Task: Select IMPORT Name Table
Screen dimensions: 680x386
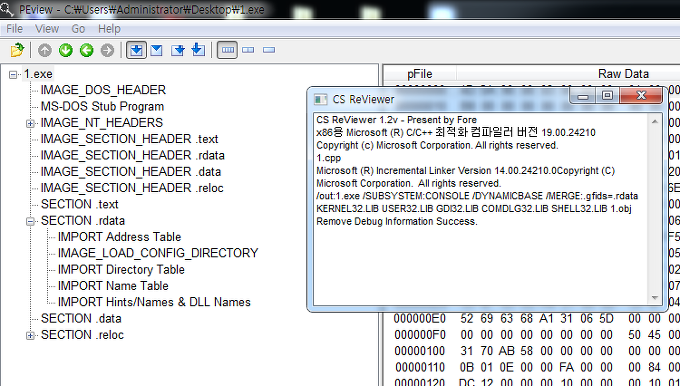Action: [x=113, y=286]
